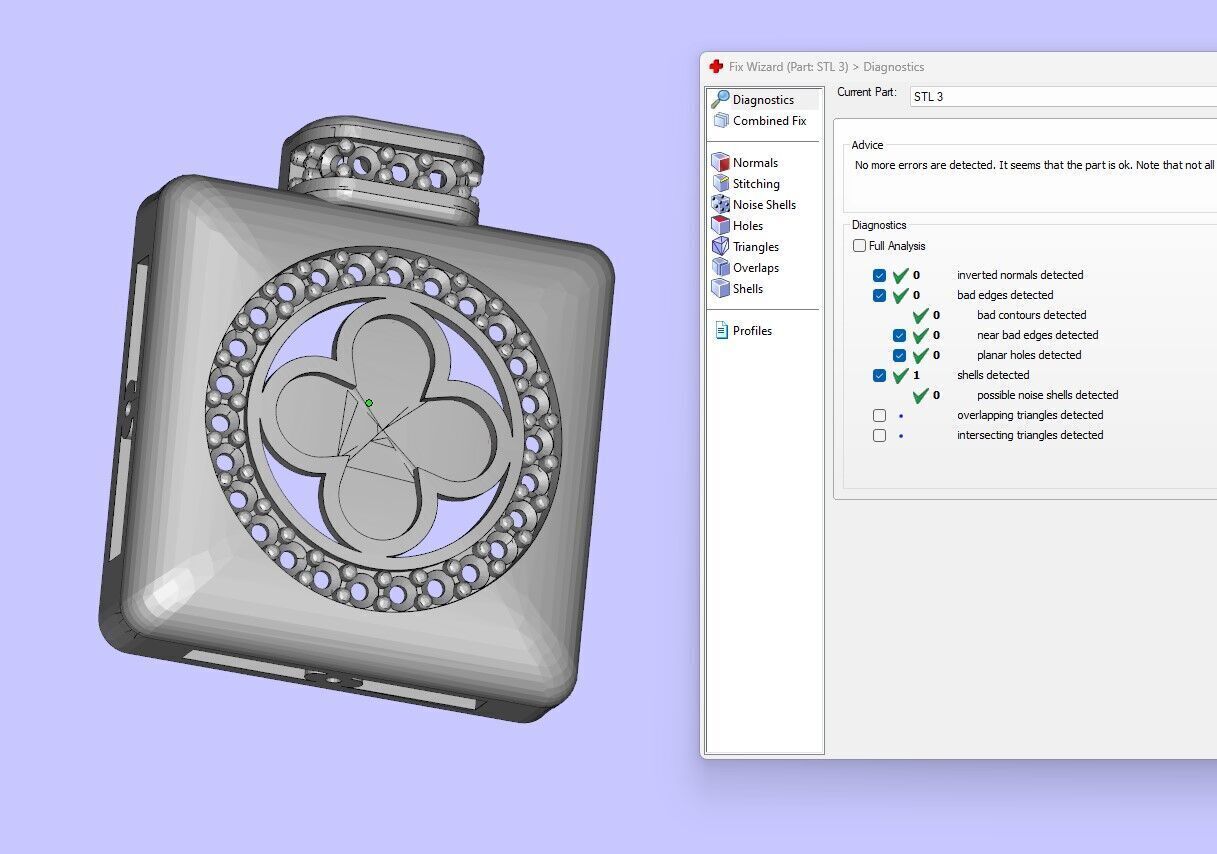Click the Normals red cube icon
The image size is (1217, 854).
click(720, 162)
